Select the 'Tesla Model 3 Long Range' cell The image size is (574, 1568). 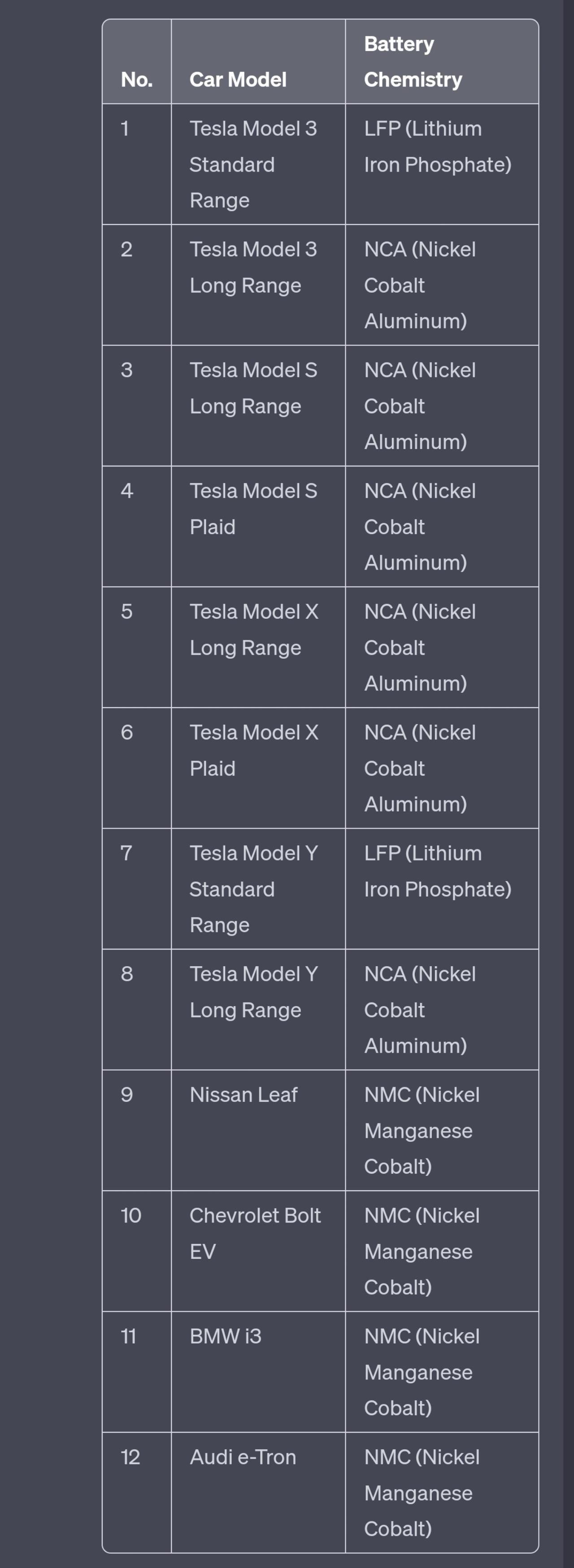(253, 267)
